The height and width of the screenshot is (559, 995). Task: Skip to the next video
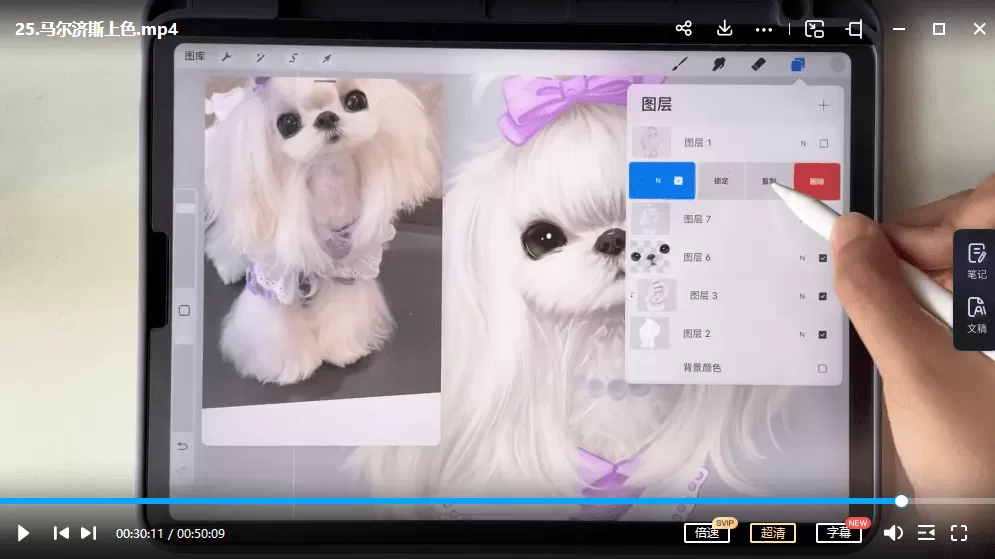click(x=89, y=533)
